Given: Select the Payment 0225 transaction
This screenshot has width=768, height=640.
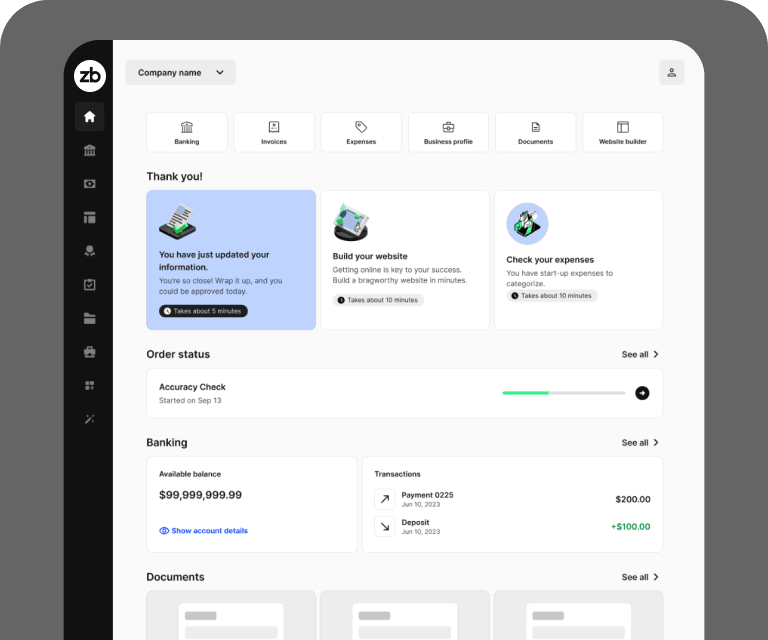Looking at the screenshot, I should pyautogui.click(x=512, y=499).
